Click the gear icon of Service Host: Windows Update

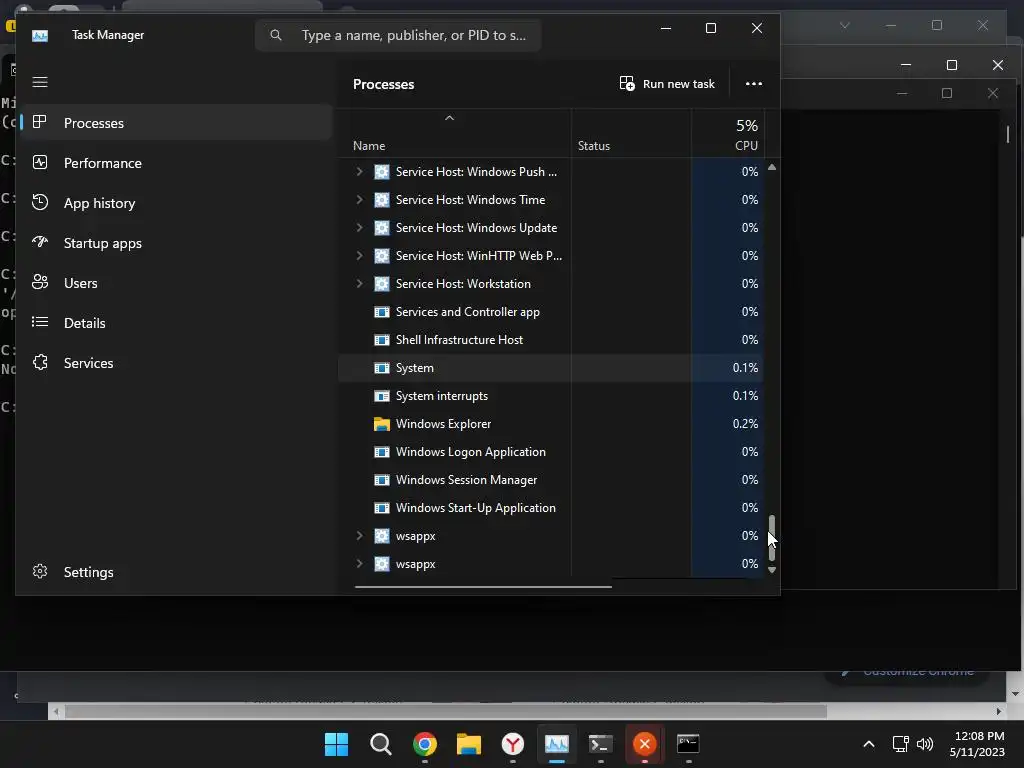coord(381,227)
